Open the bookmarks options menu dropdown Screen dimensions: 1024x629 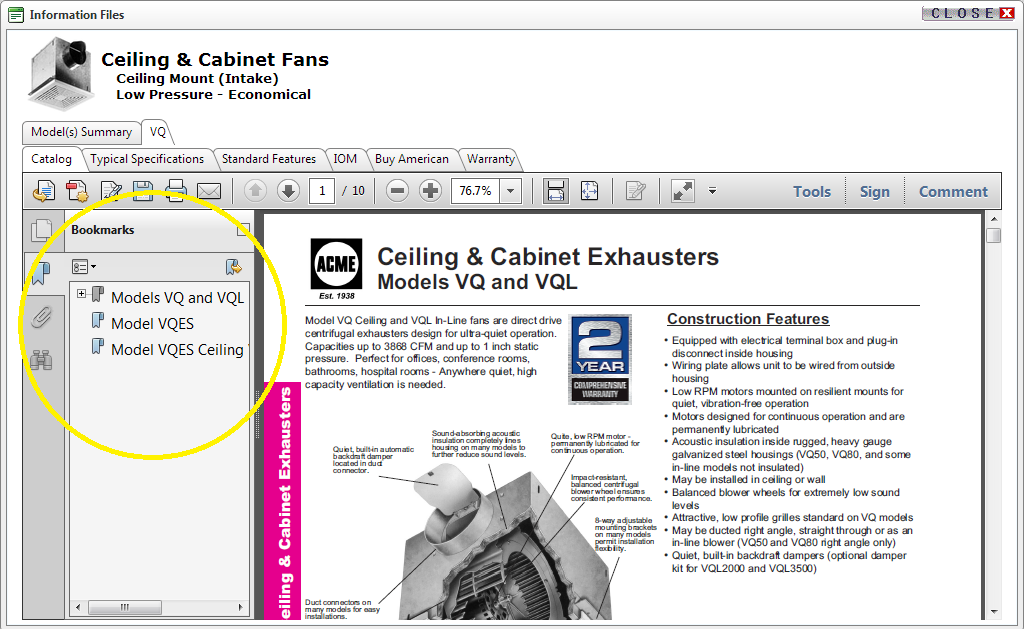(84, 266)
